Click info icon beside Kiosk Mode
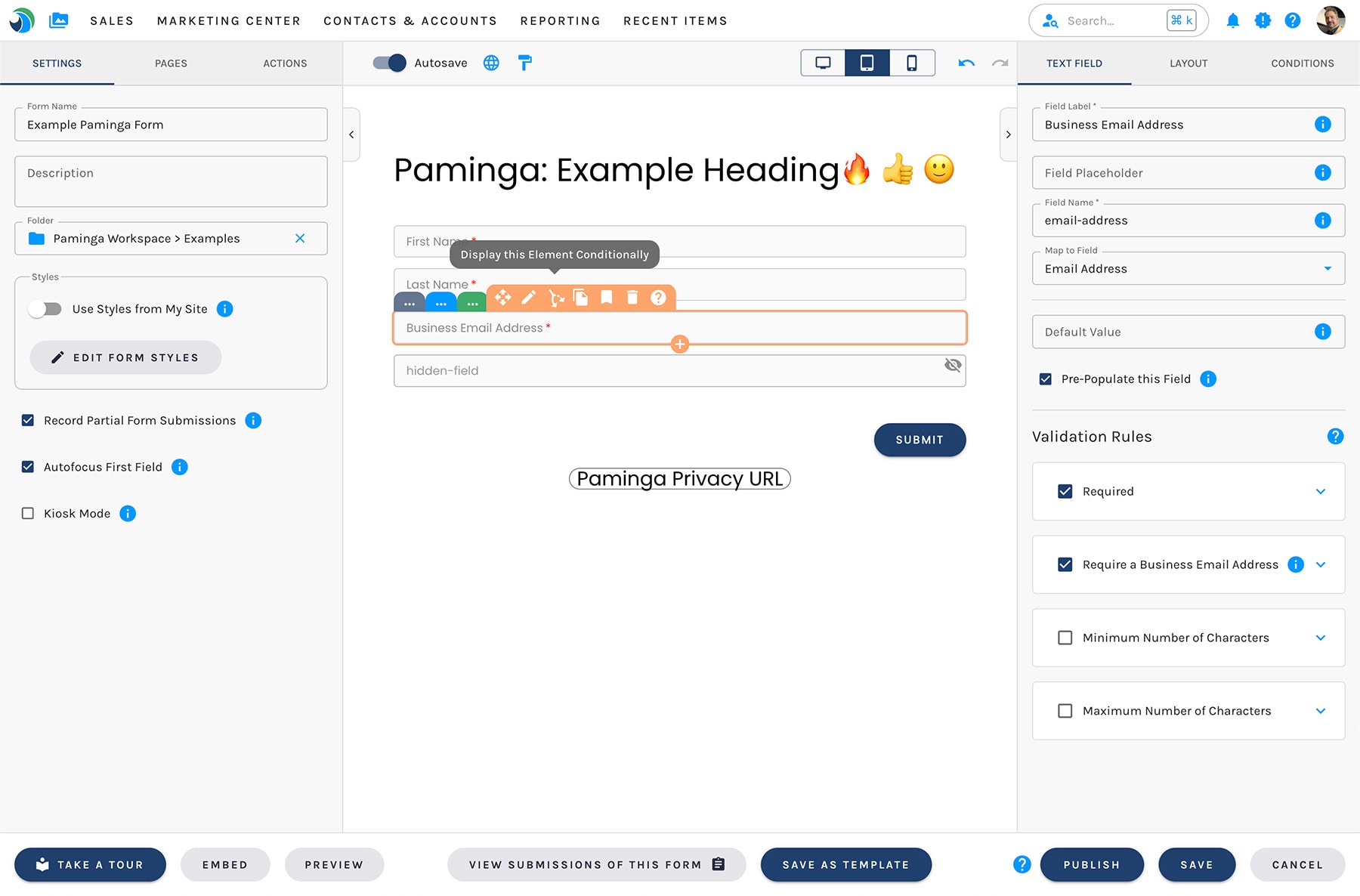Screen dimensions: 1360x896 click(128, 514)
